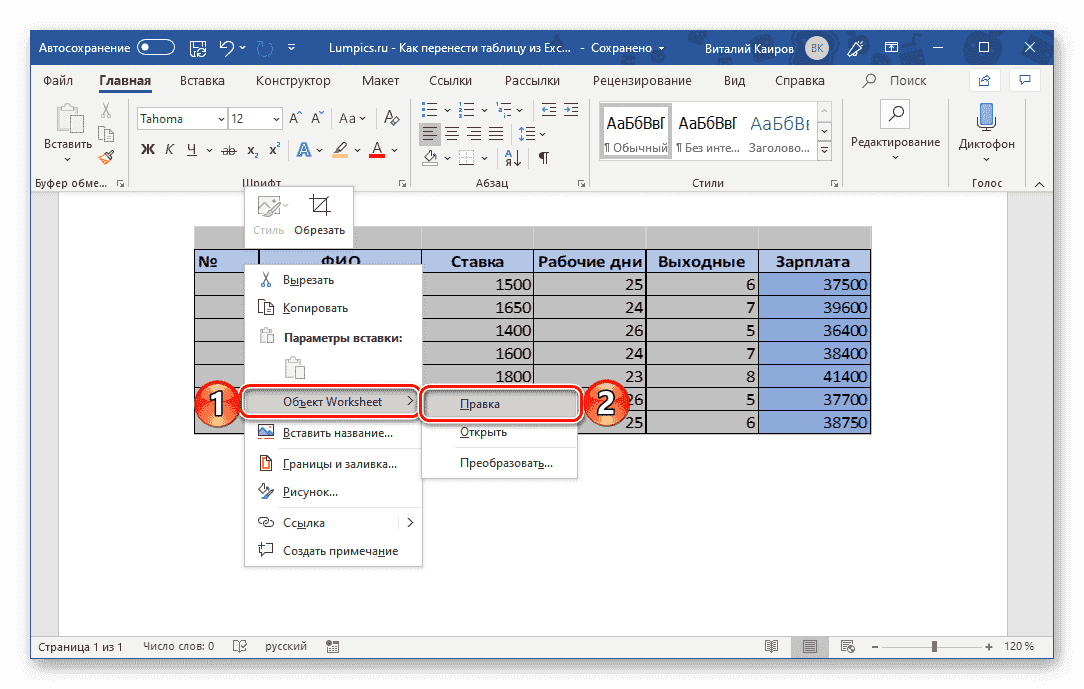The width and height of the screenshot is (1084, 689).
Task: Toggle bold formatting (Ж)
Action: pos(148,150)
